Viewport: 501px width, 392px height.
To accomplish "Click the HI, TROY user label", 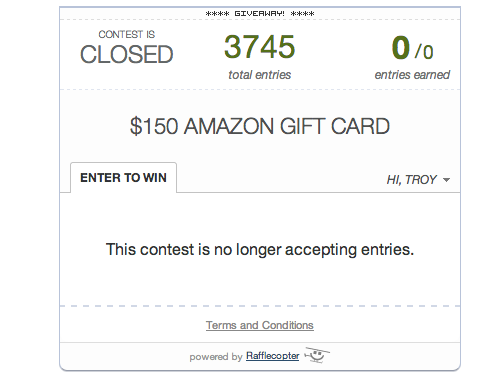I will coord(411,180).
